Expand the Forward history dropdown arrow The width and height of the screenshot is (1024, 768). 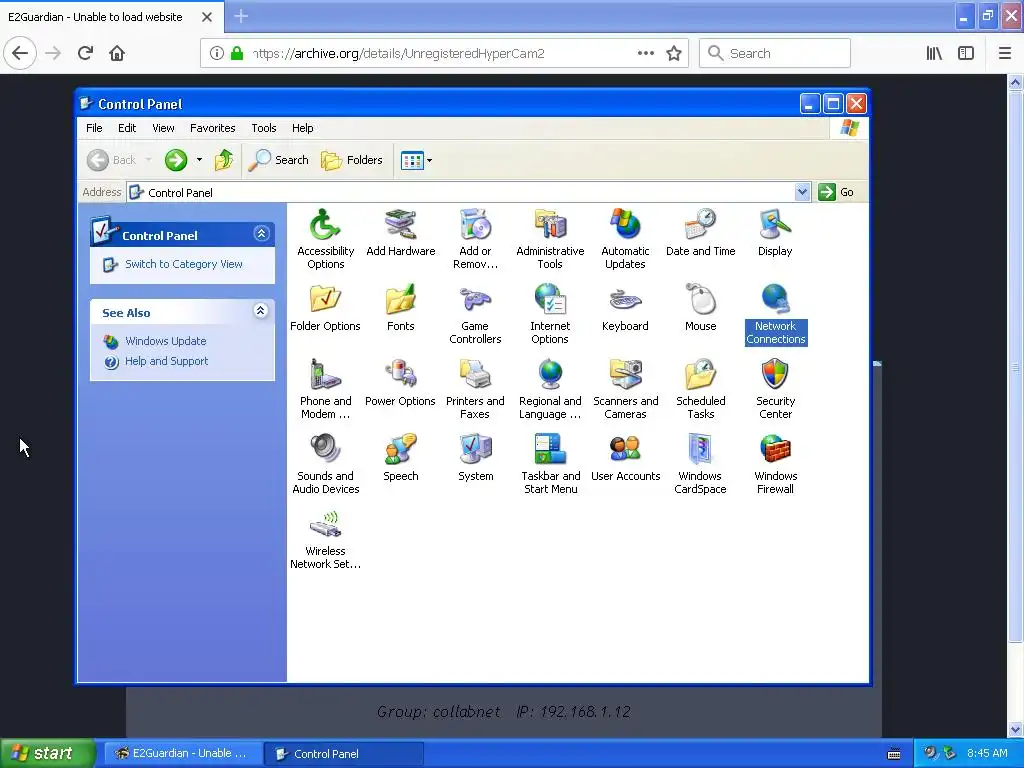tap(199, 160)
